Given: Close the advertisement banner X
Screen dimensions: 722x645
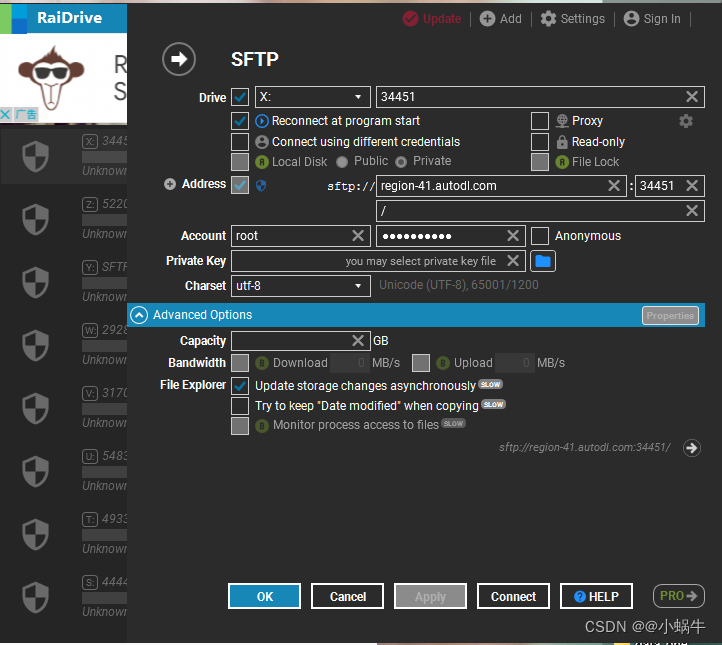Looking at the screenshot, I should [6, 114].
